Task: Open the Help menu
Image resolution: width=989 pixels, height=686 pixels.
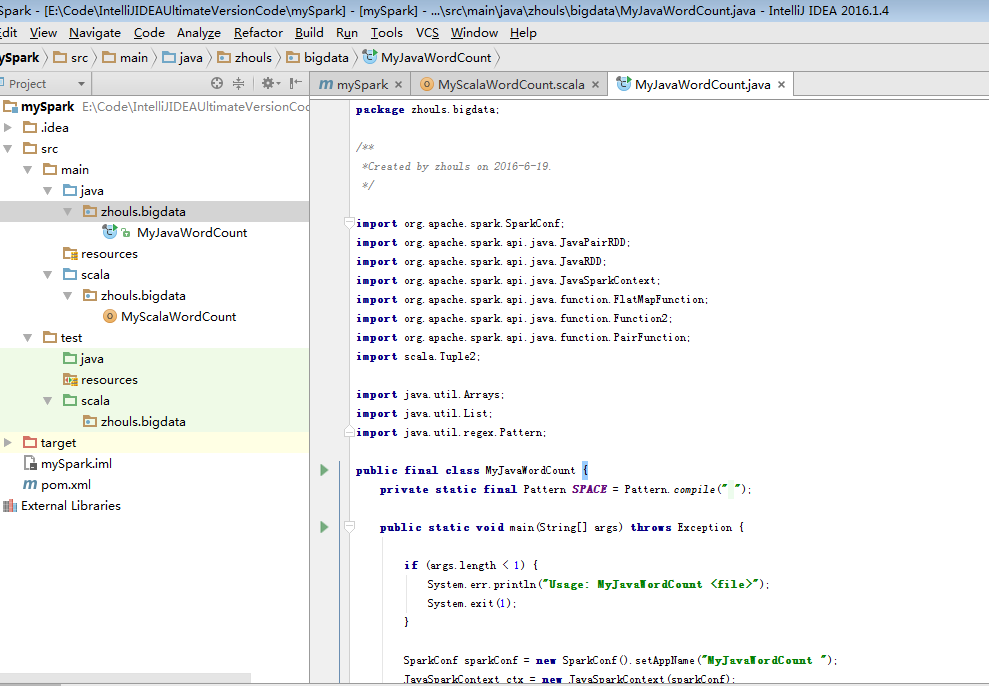Action: click(x=523, y=33)
